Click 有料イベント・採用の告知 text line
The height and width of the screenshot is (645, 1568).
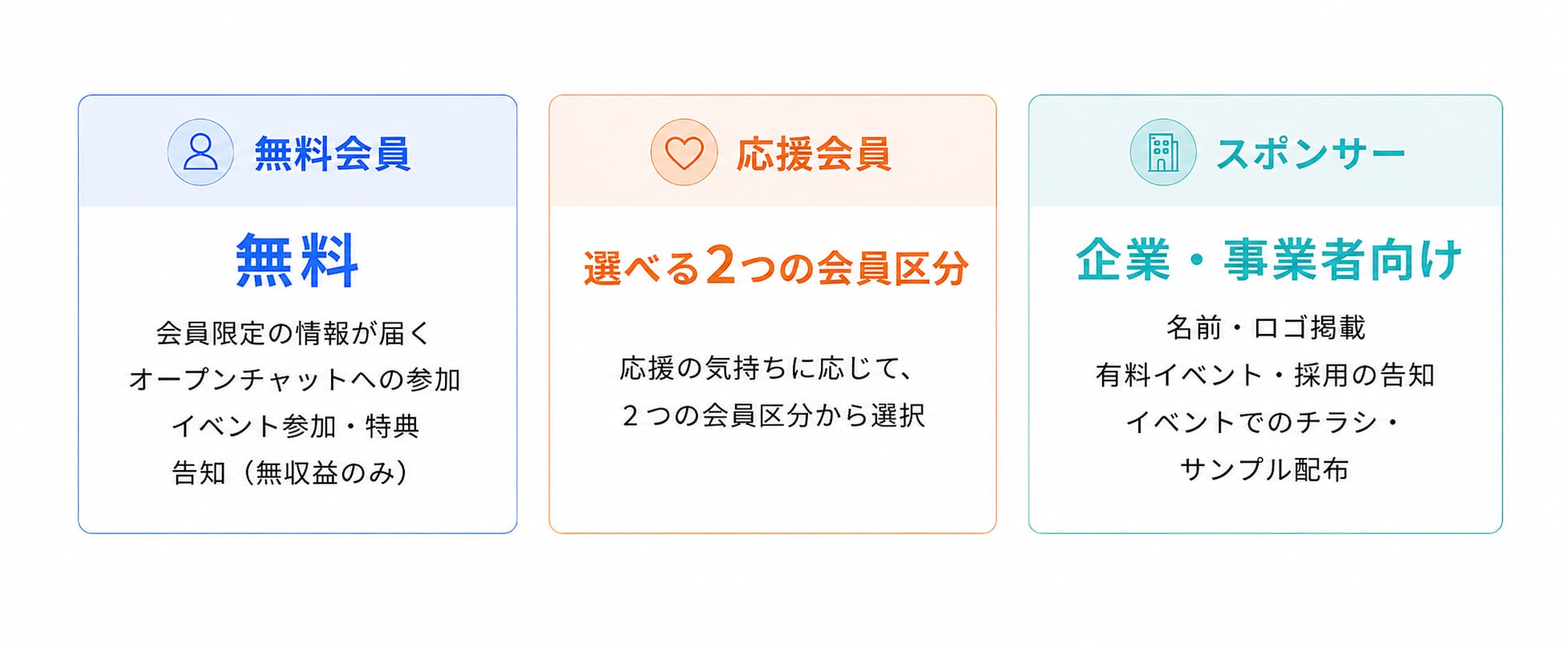click(1266, 375)
